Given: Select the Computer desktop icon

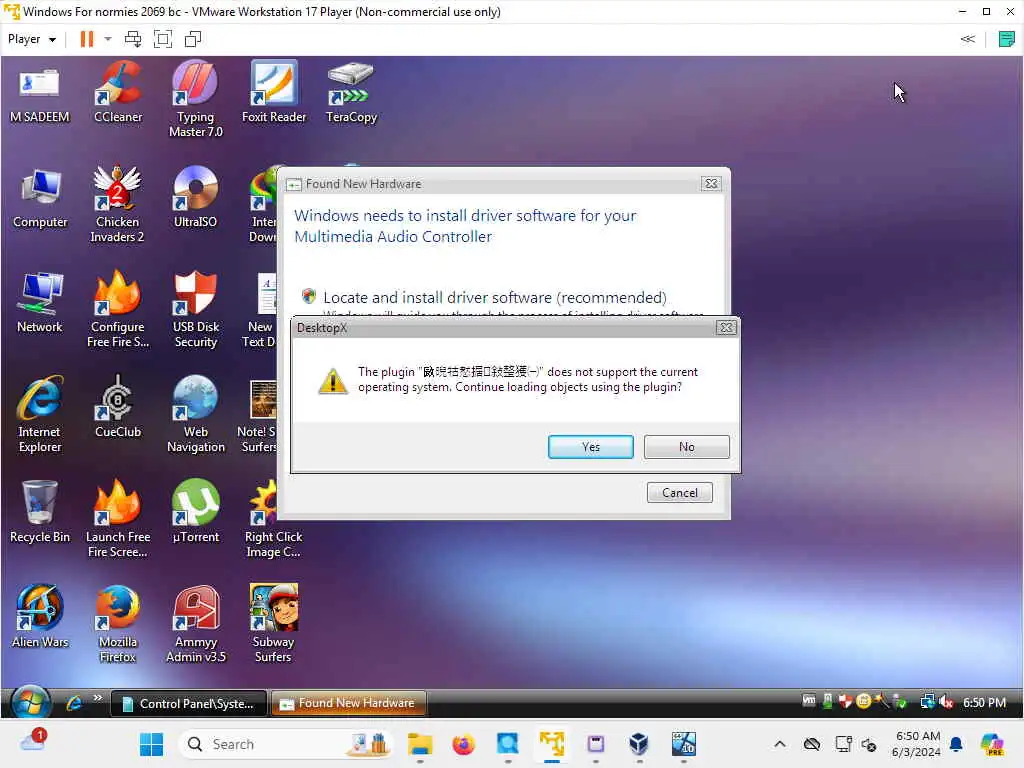Looking at the screenshot, I should point(40,199).
